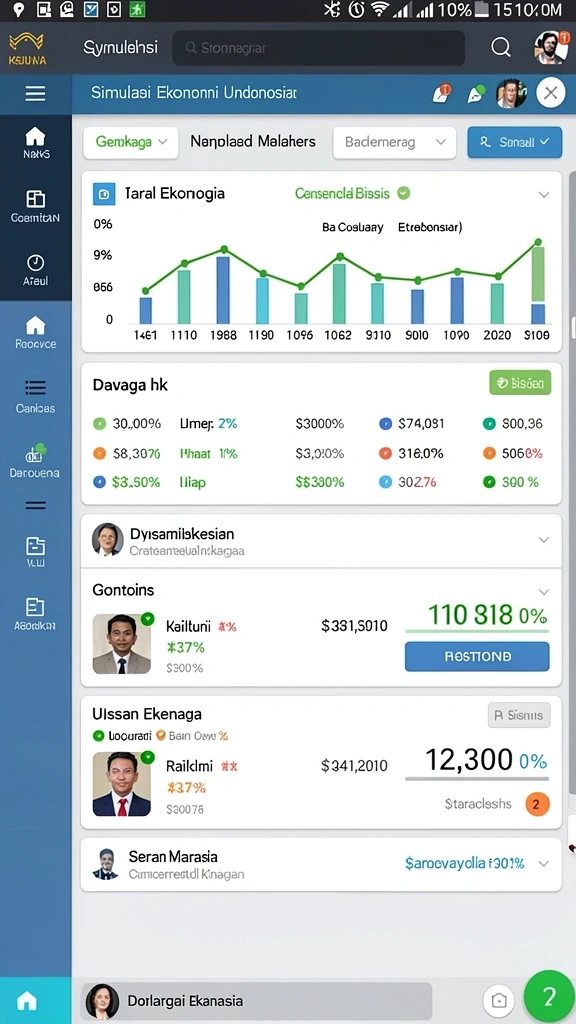
Task: Click the green progress bar under 110 818
Action: (x=477, y=631)
